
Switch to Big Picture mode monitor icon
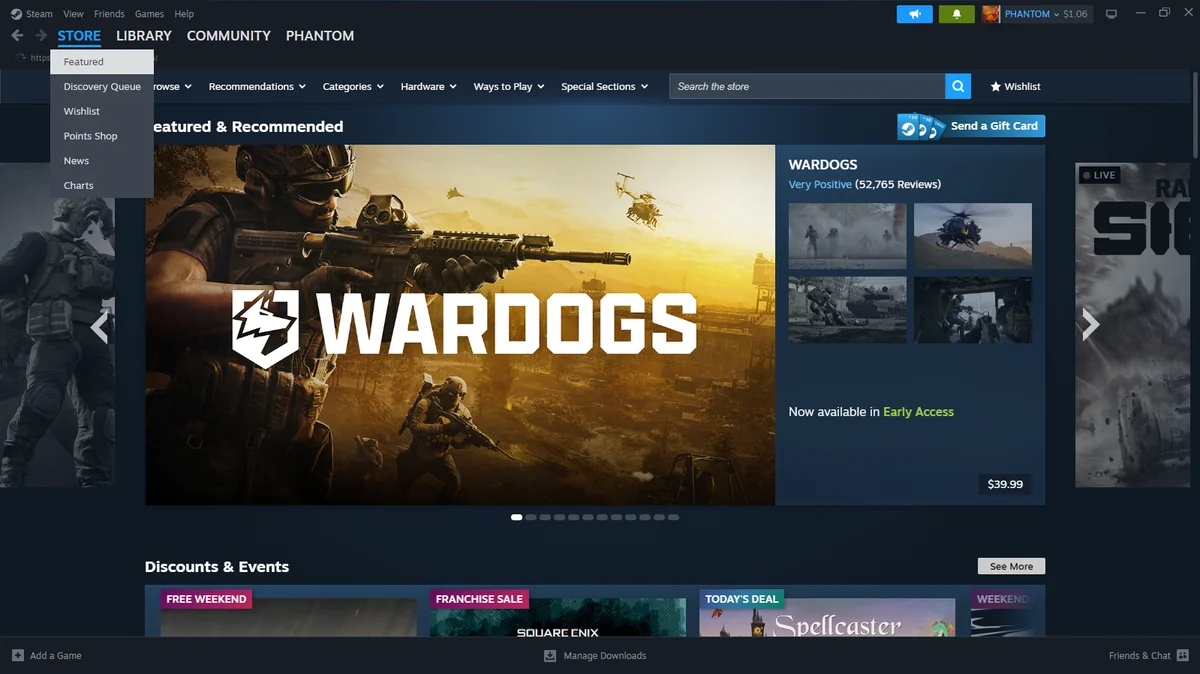click(x=1110, y=14)
